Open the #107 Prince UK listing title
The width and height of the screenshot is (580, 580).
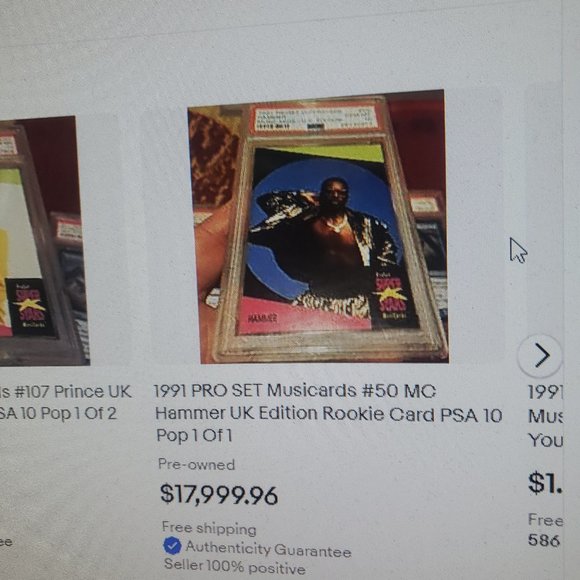65,402
